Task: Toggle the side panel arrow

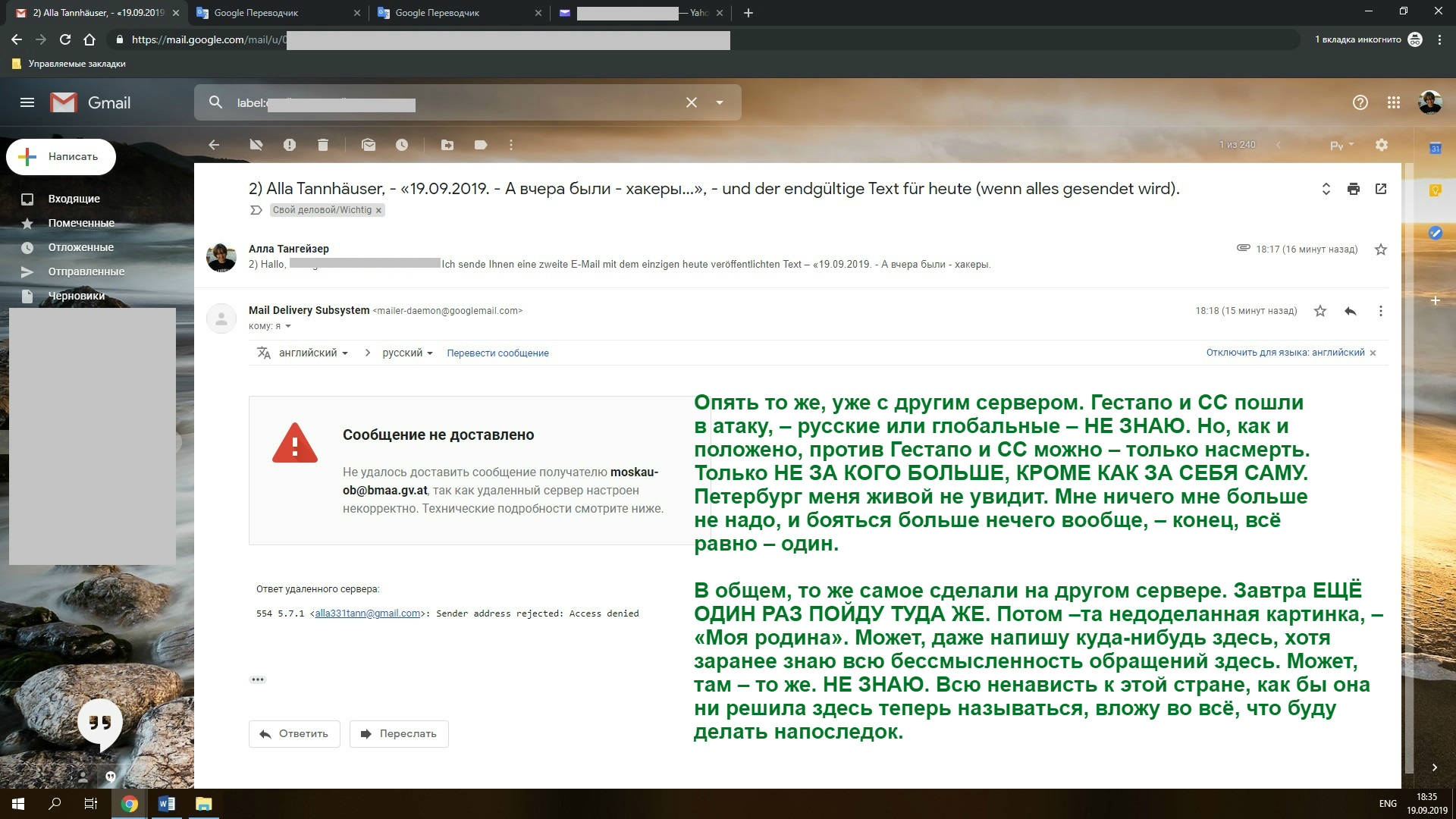Action: pos(1434,767)
